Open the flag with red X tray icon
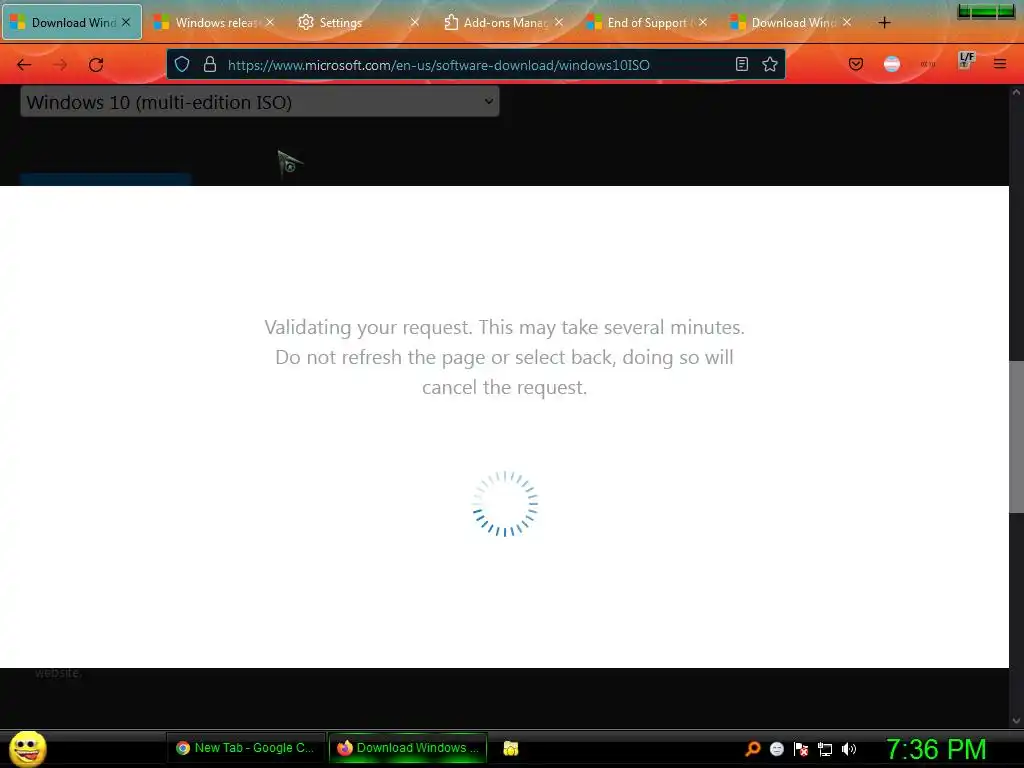The height and width of the screenshot is (768, 1024). [801, 749]
